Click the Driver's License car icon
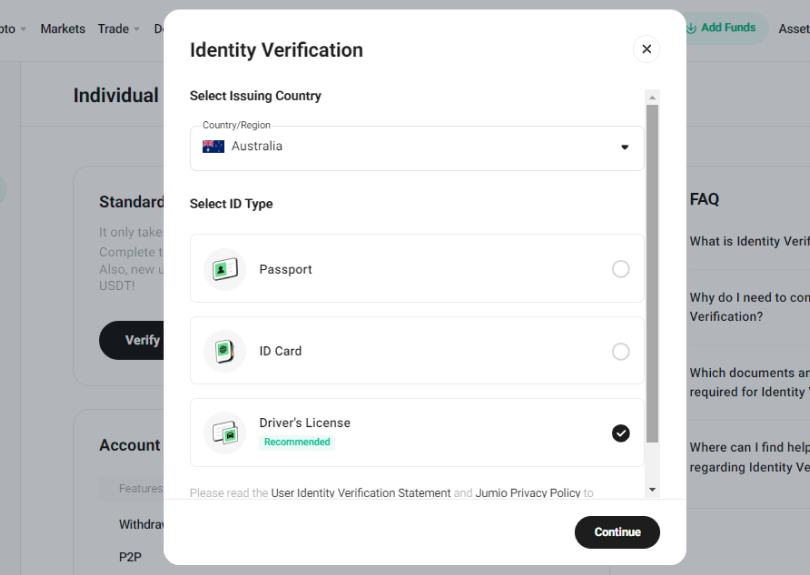The image size is (810, 575). pos(225,433)
